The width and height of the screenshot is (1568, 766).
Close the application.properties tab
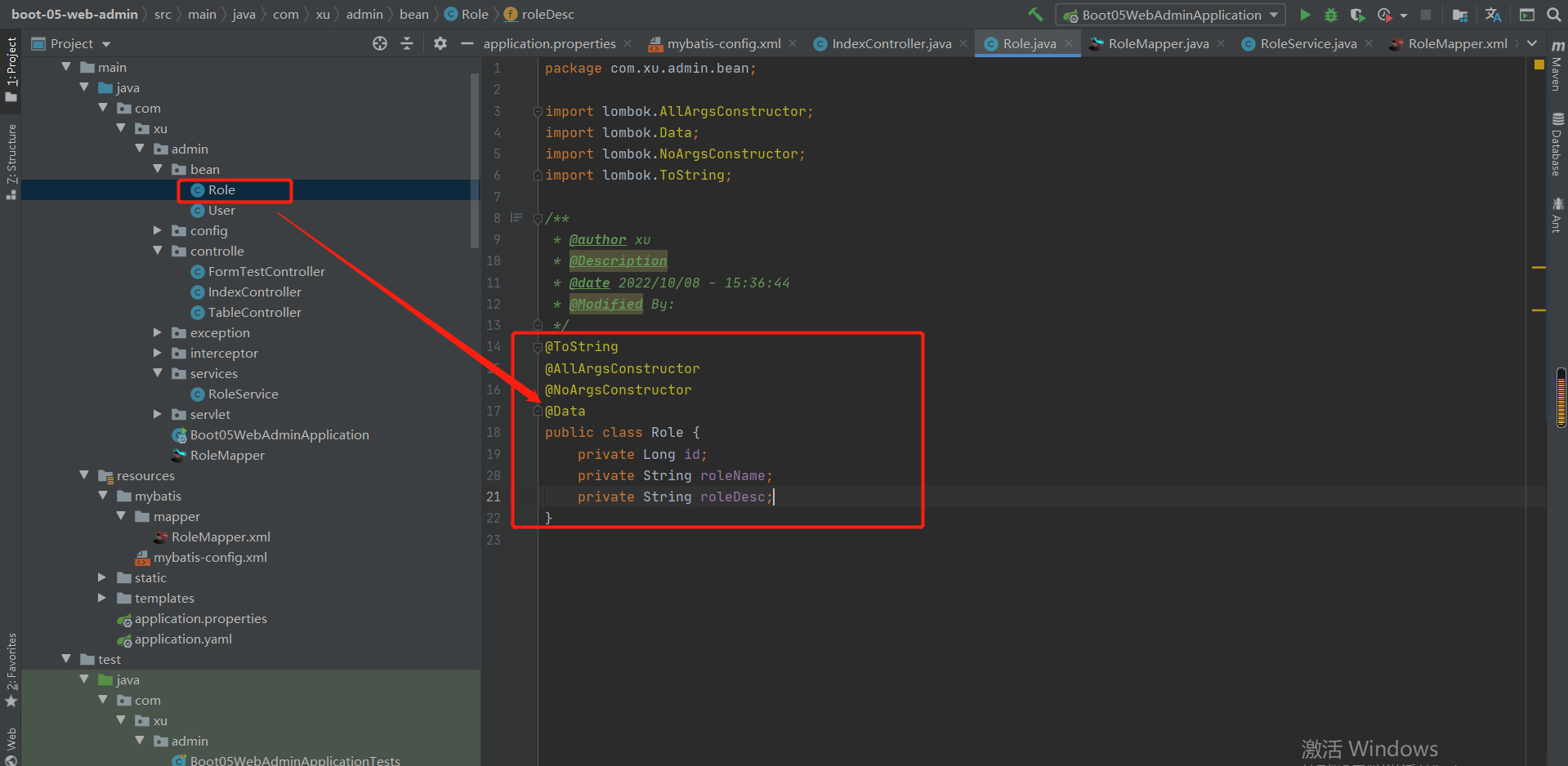tap(628, 43)
